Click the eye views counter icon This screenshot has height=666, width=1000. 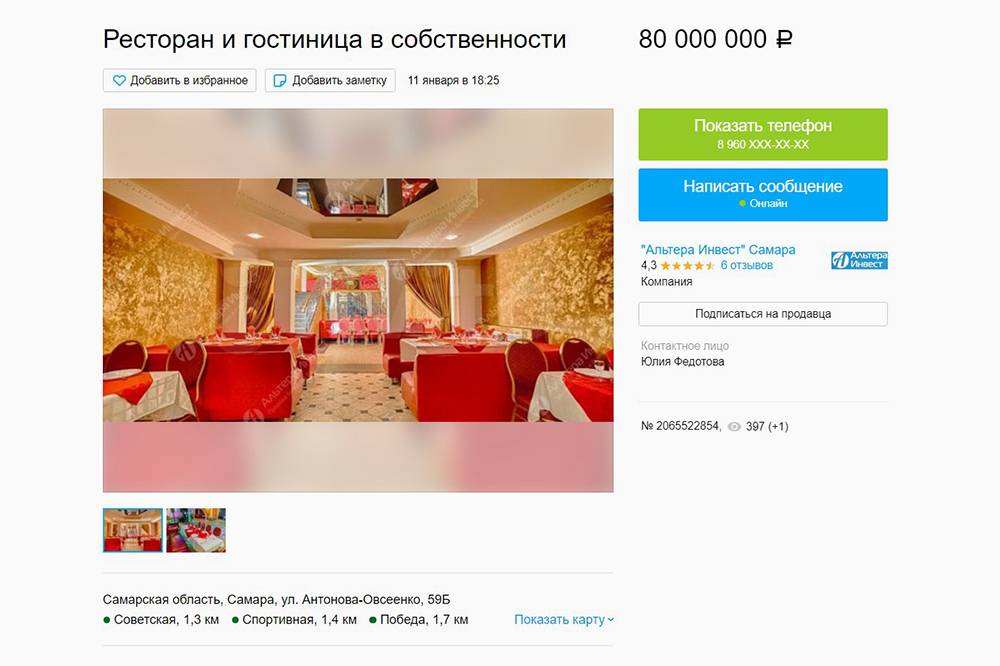pyautogui.click(x=734, y=427)
